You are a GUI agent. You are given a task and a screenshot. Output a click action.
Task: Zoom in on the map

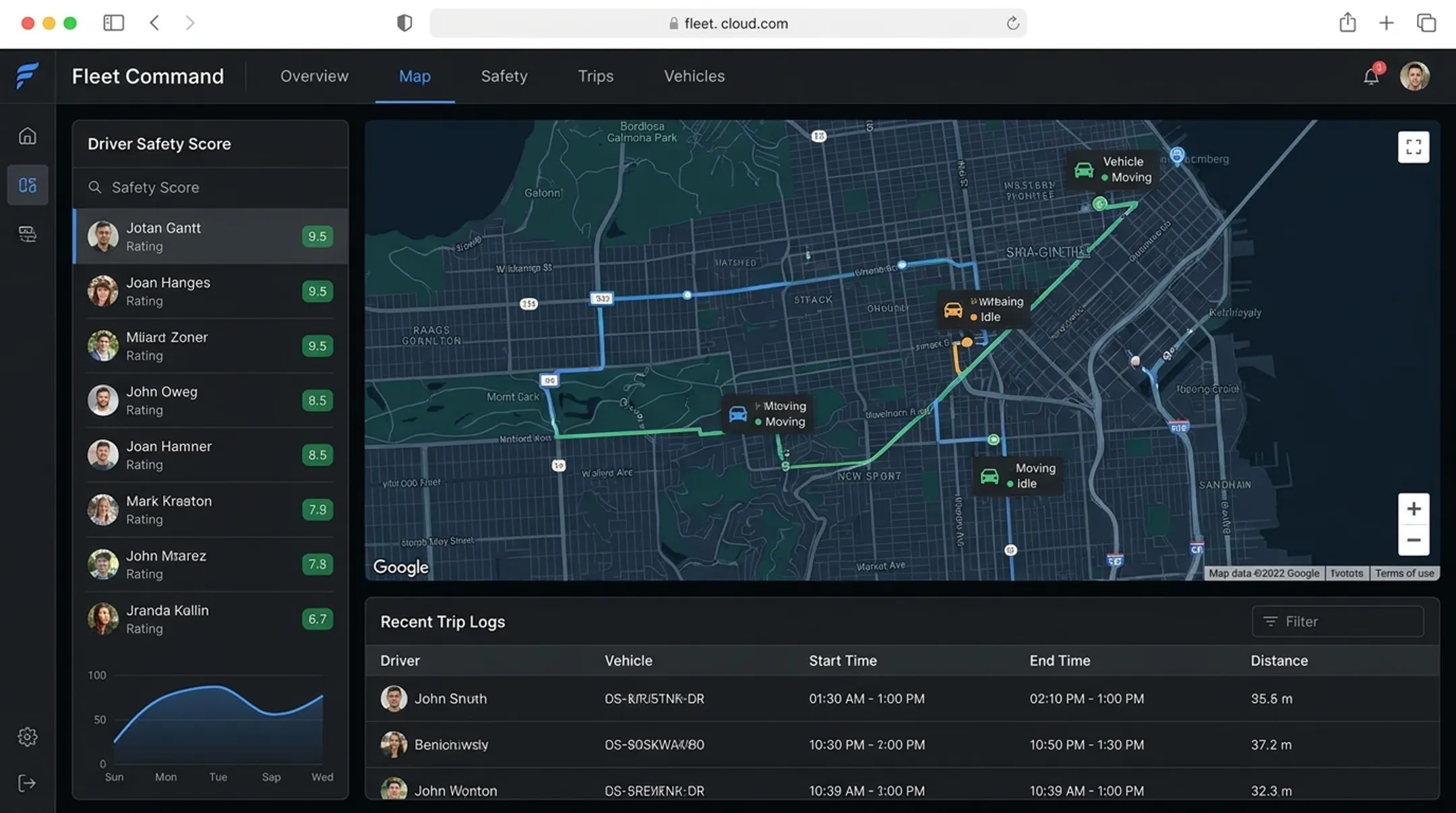(1414, 509)
